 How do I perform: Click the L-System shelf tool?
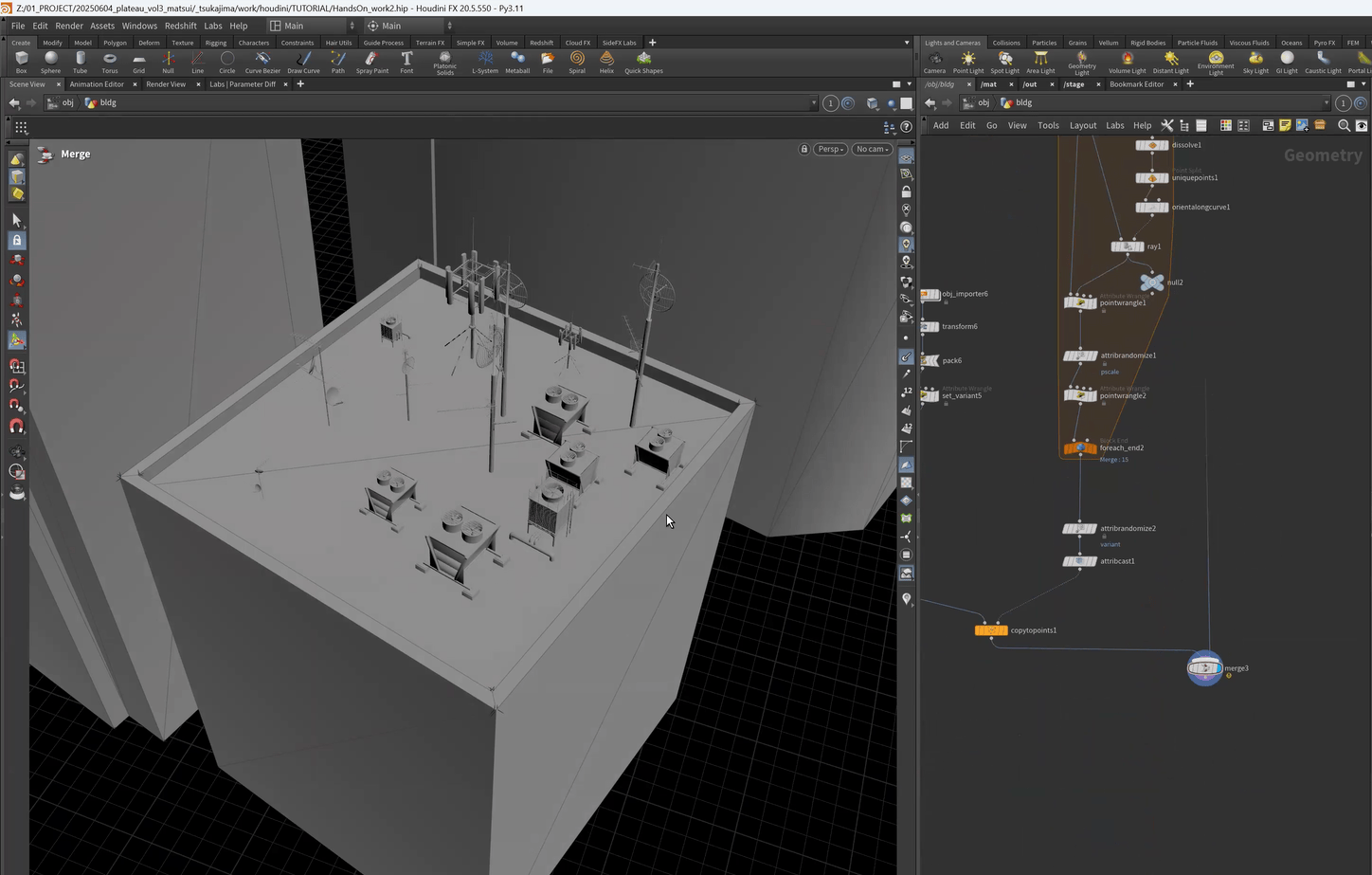pyautogui.click(x=485, y=62)
